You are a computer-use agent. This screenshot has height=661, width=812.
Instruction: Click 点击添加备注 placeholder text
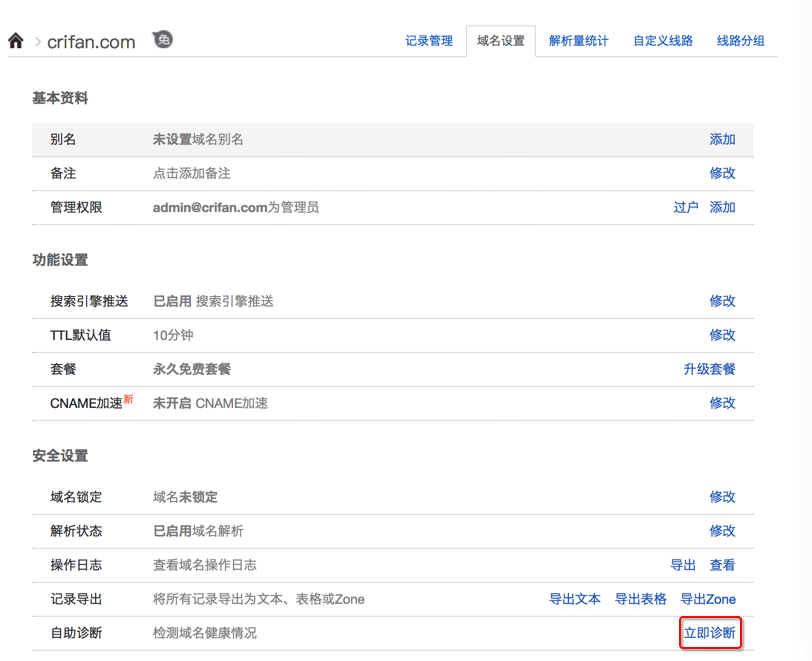[x=192, y=173]
